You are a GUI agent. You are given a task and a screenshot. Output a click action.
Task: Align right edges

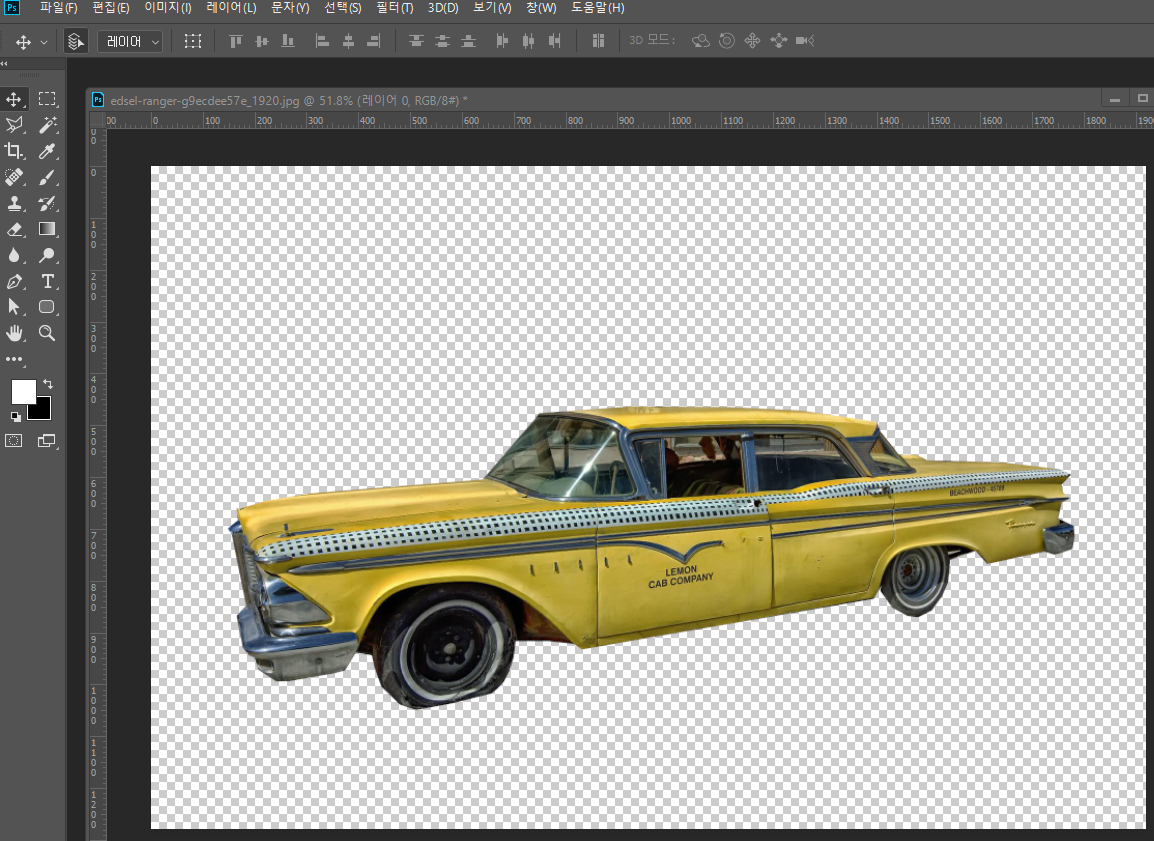(374, 41)
